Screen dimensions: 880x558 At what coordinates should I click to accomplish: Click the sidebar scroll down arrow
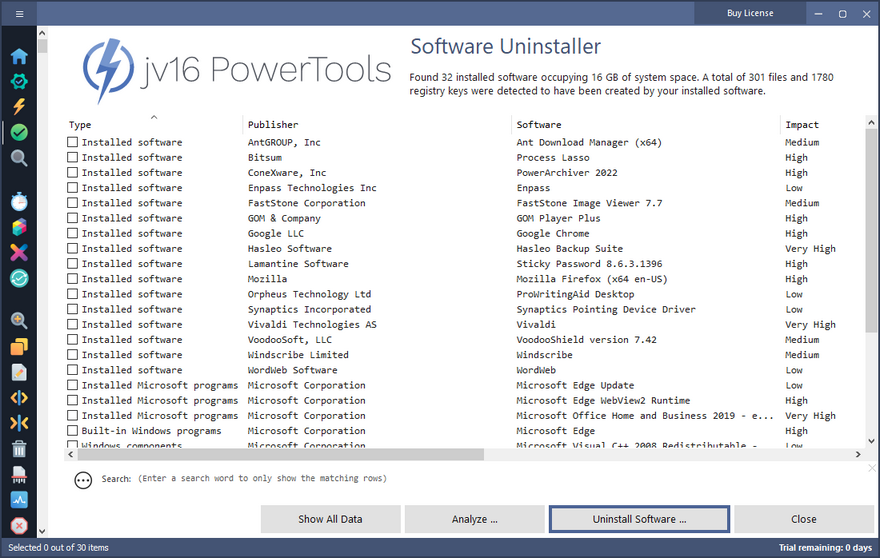click(42, 531)
